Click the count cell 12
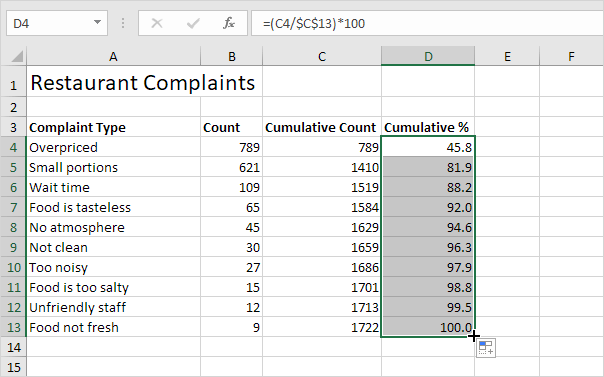This screenshot has height=377, width=604. click(232, 307)
